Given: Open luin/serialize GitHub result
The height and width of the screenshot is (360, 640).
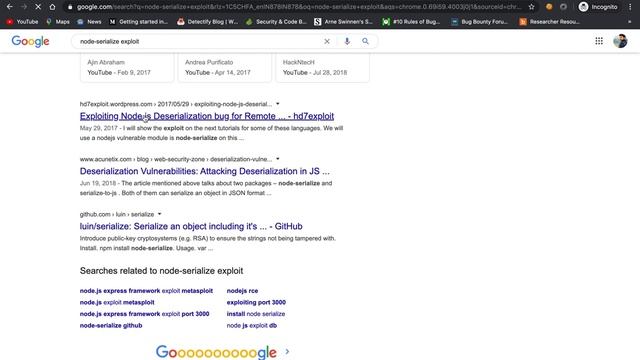Looking at the screenshot, I should (191, 226).
